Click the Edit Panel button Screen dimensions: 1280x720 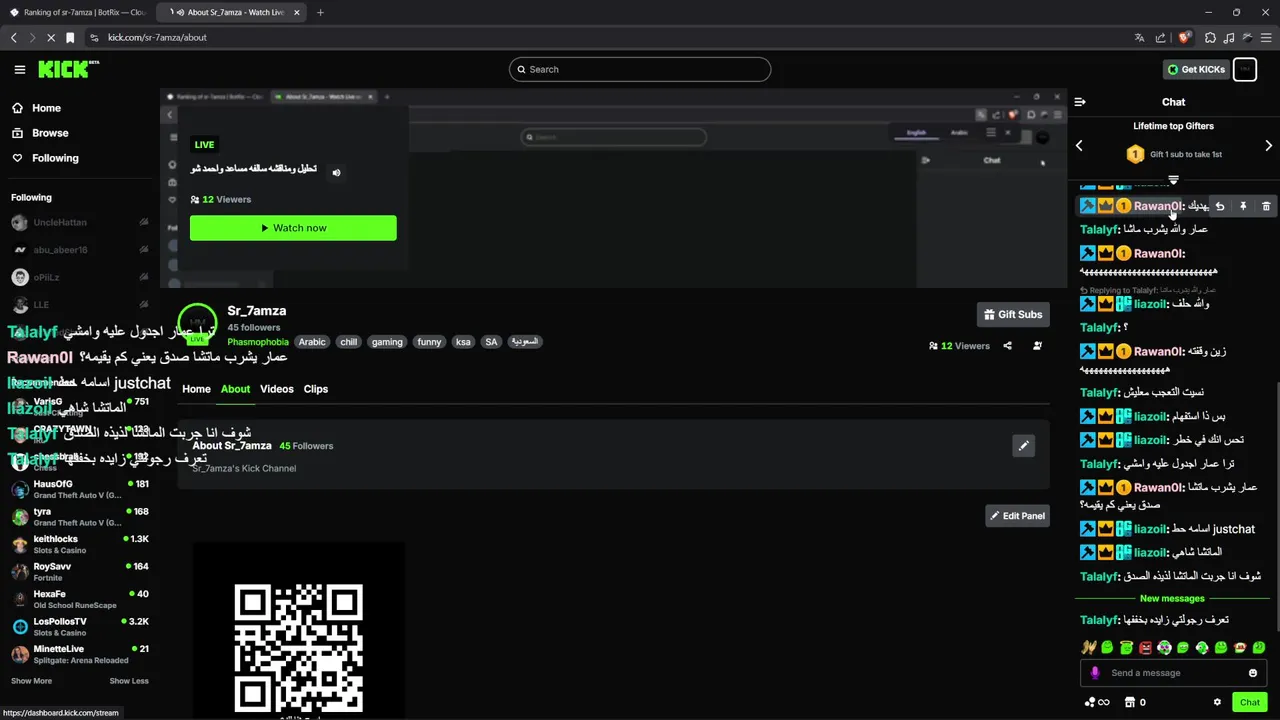(1017, 516)
